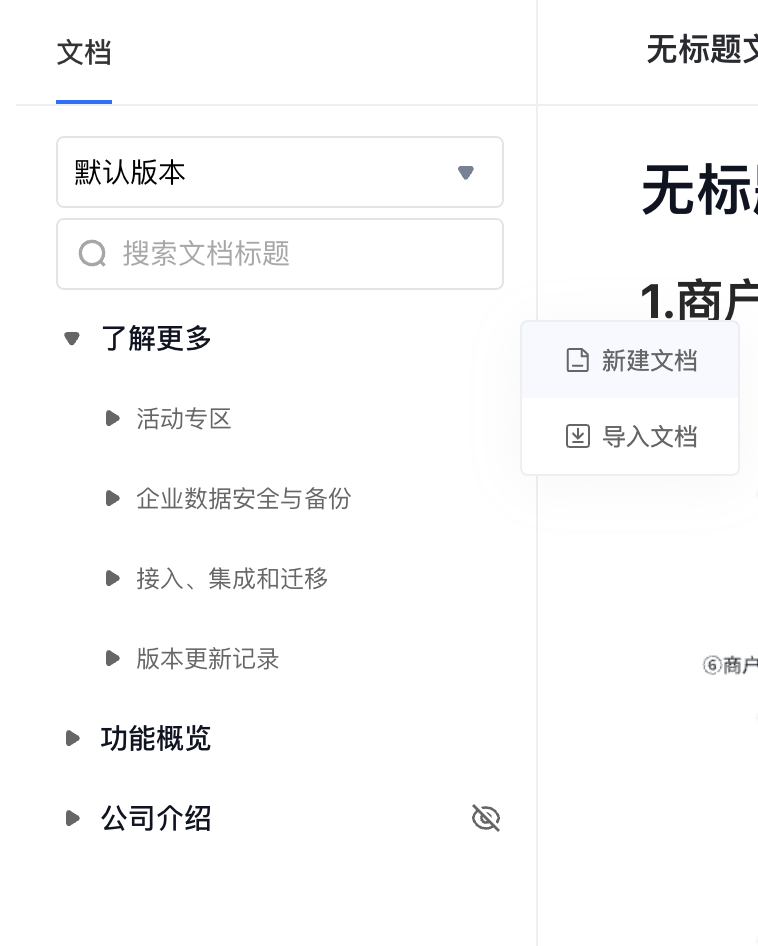The height and width of the screenshot is (946, 758).
Task: Select the 功能概览 tree item
Action: point(156,738)
